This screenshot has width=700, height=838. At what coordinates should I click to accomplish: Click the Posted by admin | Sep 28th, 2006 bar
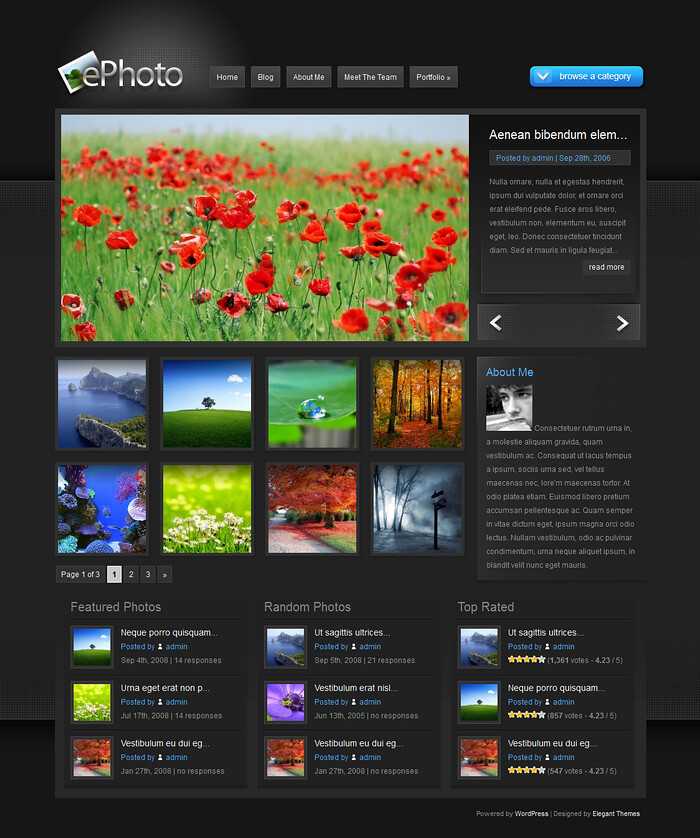tap(559, 158)
